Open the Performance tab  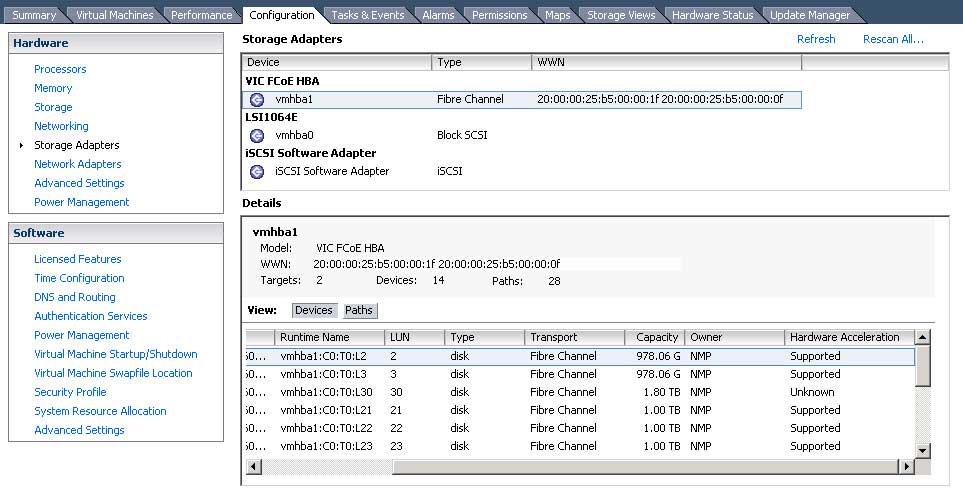pos(201,15)
